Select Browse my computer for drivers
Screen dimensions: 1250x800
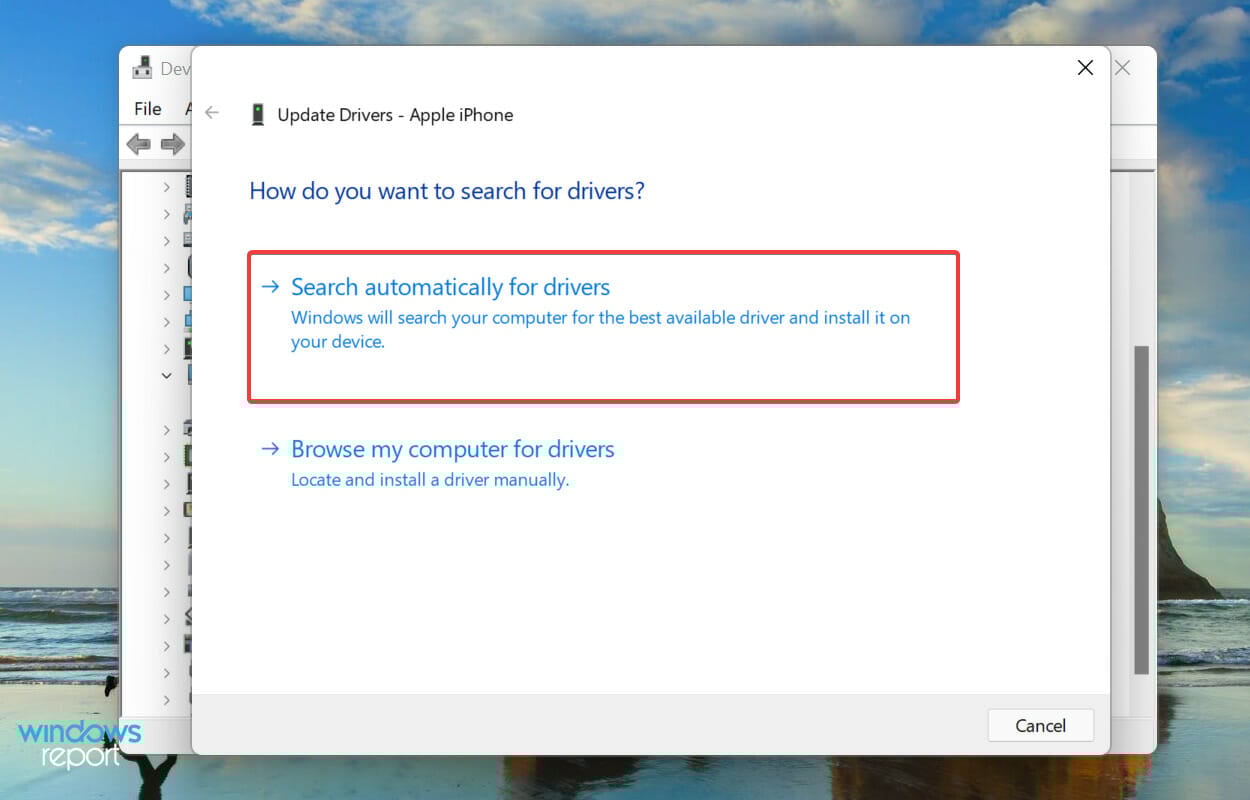452,450
